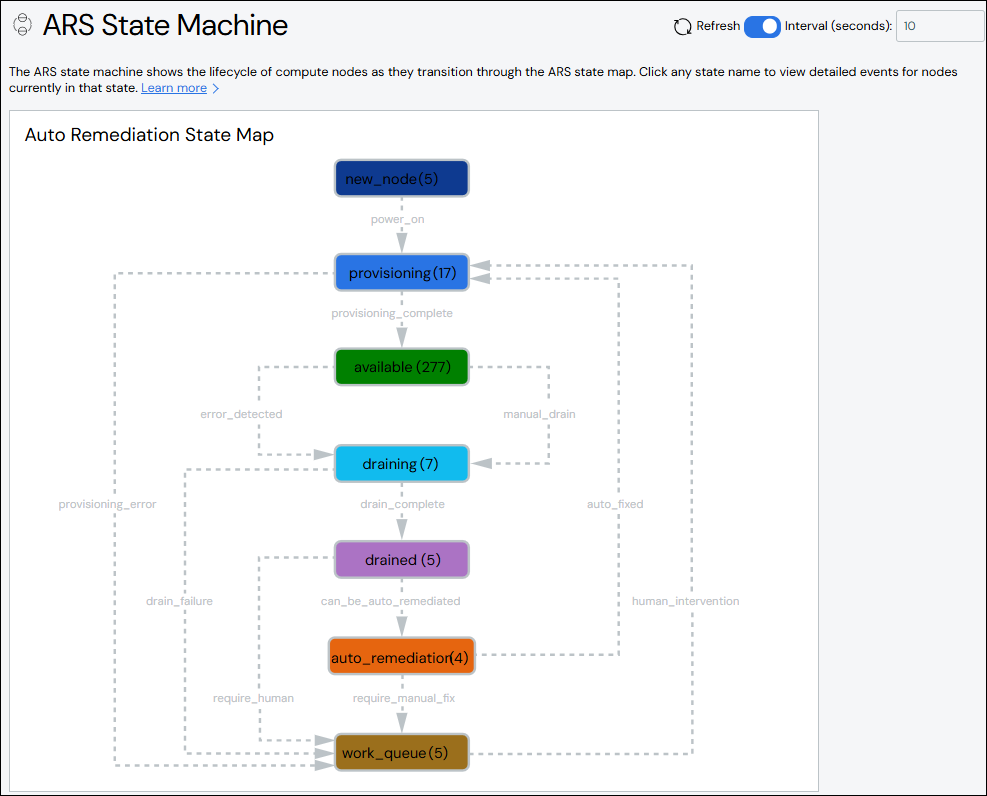Click the provisioning_complete transition label

(392, 313)
